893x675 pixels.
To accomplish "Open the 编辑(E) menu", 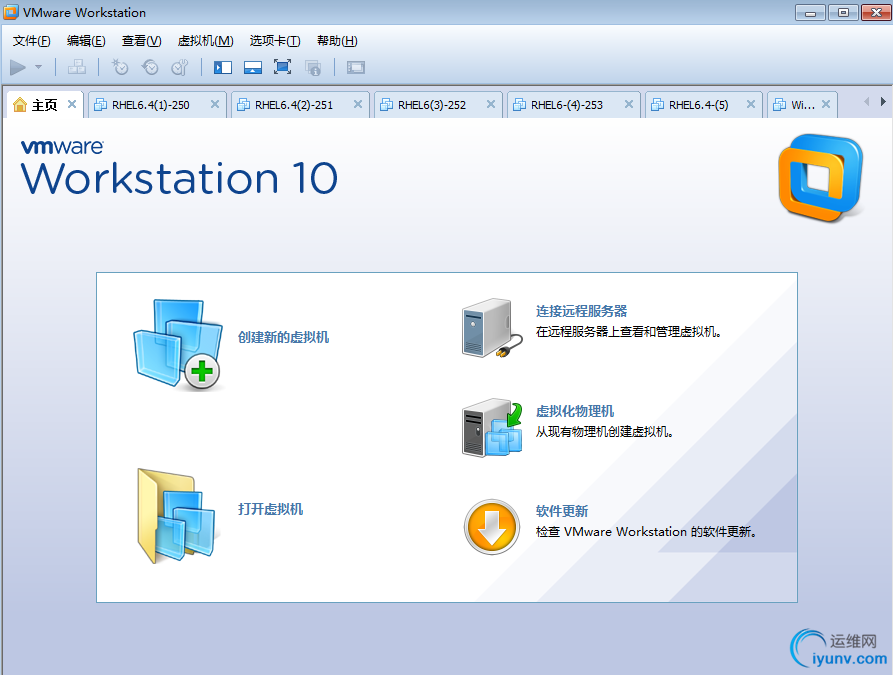I will [86, 41].
